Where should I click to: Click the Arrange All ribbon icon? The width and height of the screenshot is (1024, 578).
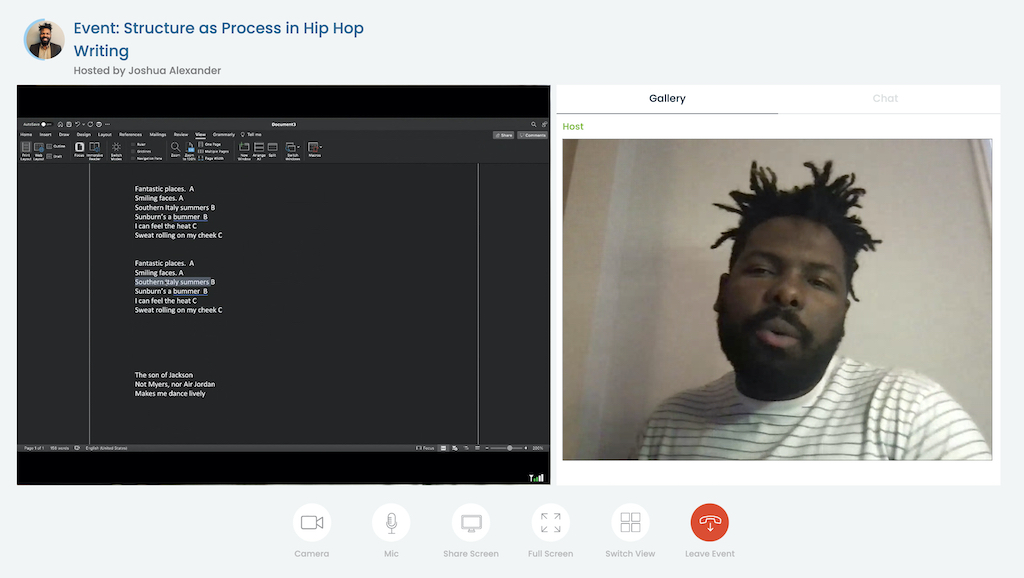pos(259,151)
